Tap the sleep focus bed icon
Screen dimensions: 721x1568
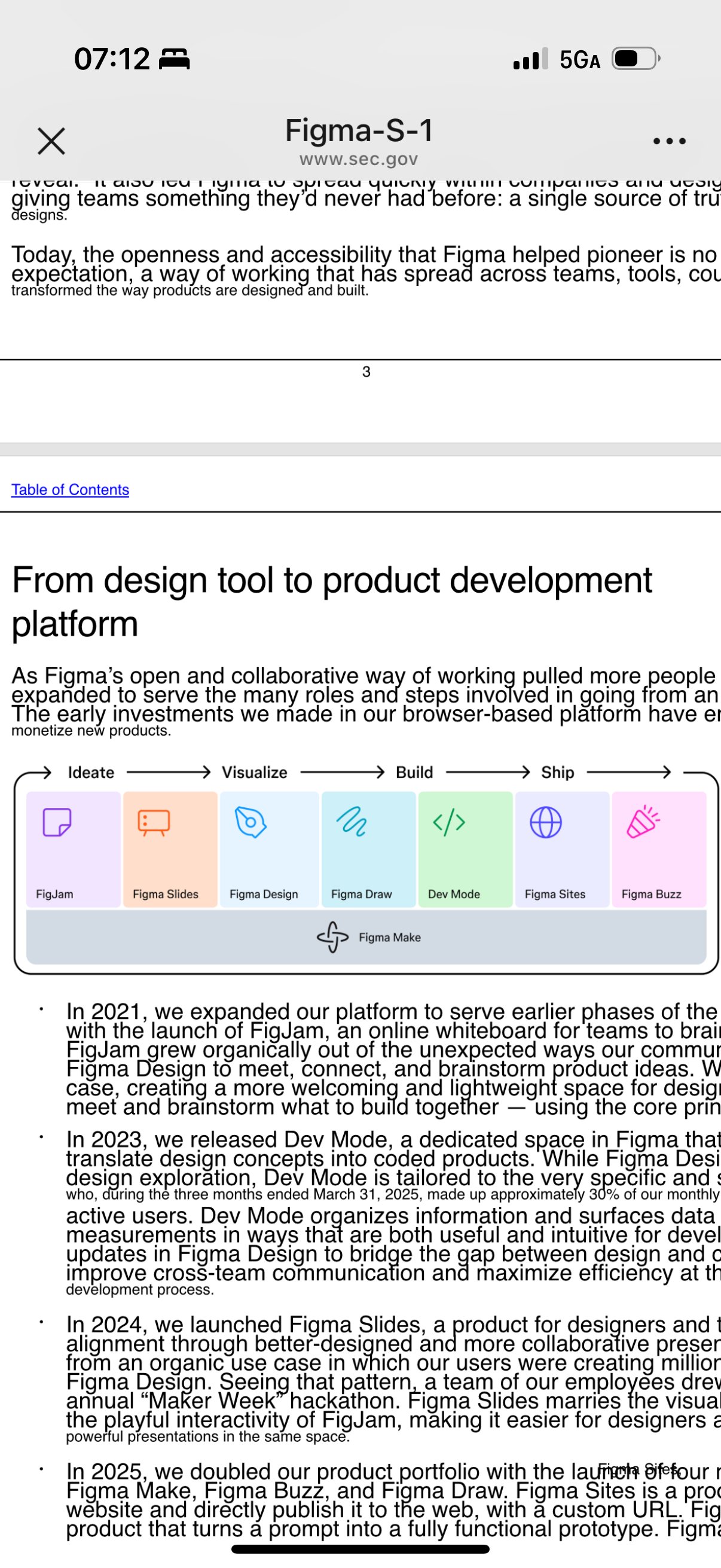(x=174, y=59)
